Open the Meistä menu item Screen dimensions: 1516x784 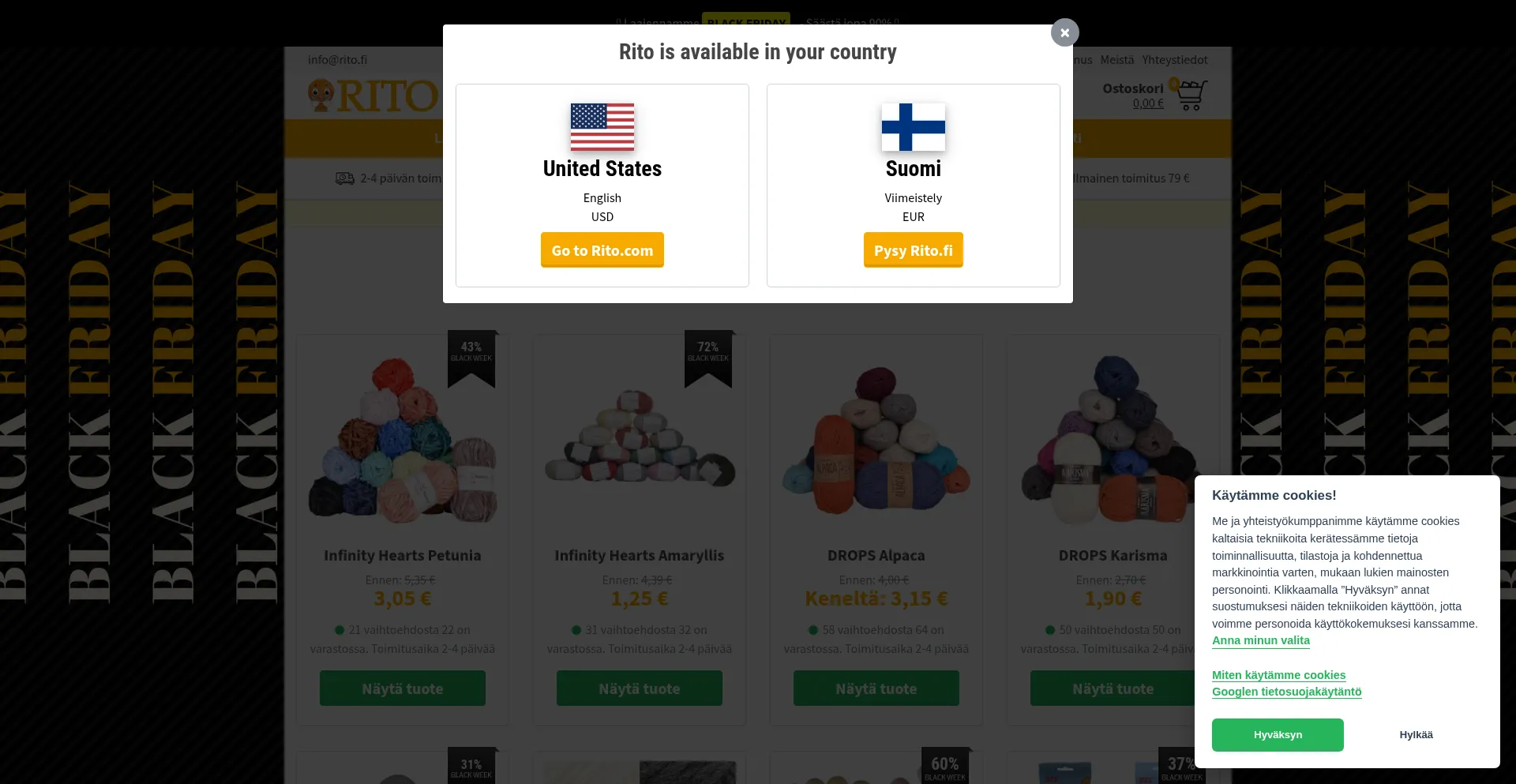point(1117,60)
